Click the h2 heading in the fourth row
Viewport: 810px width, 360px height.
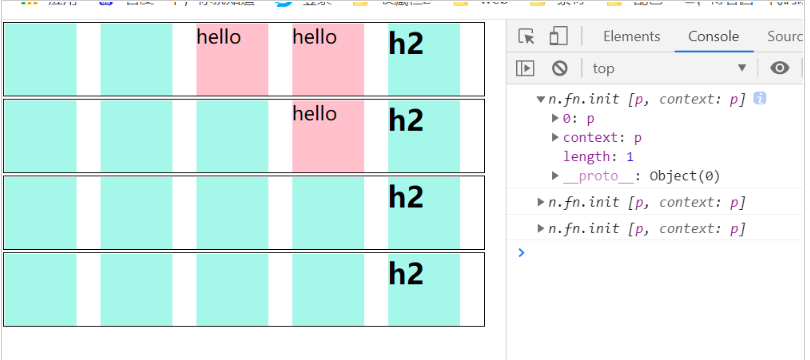406,273
